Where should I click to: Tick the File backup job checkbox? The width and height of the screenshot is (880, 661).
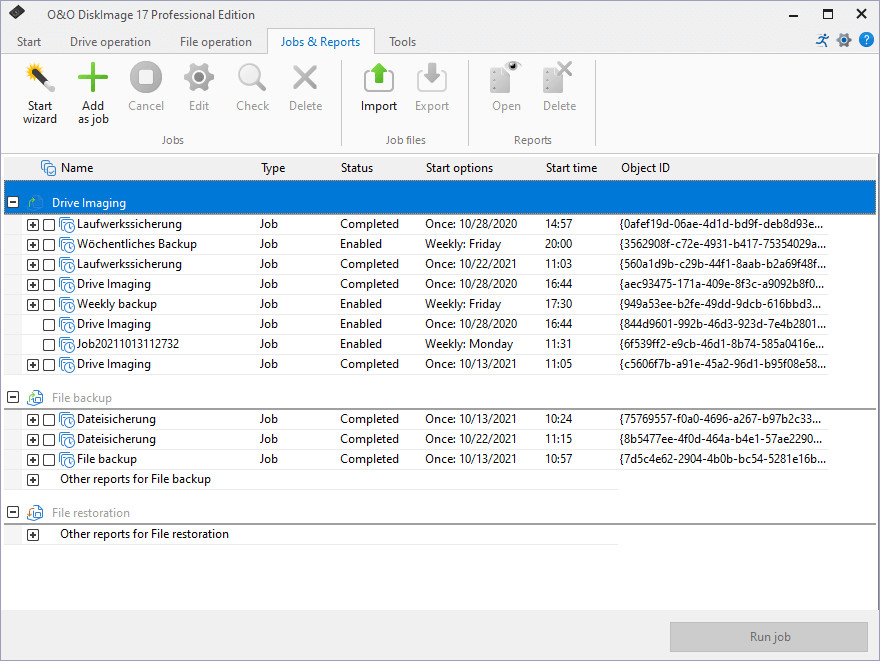pos(49,460)
